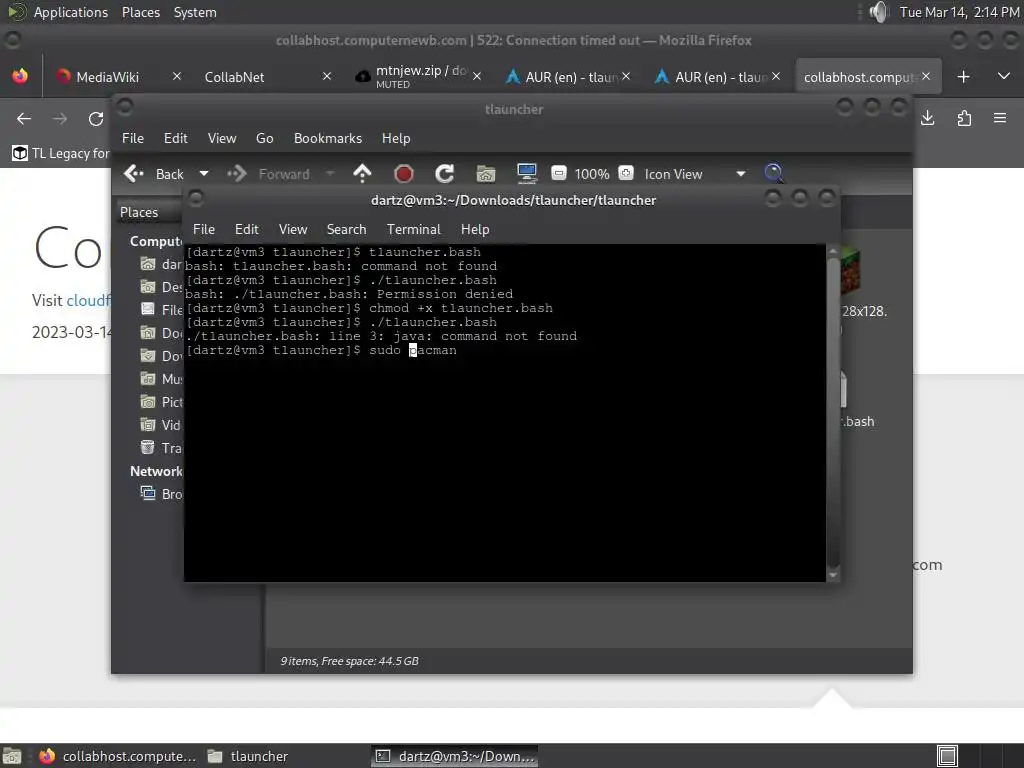
Task: Open a new Firefox tab
Action: [x=963, y=77]
